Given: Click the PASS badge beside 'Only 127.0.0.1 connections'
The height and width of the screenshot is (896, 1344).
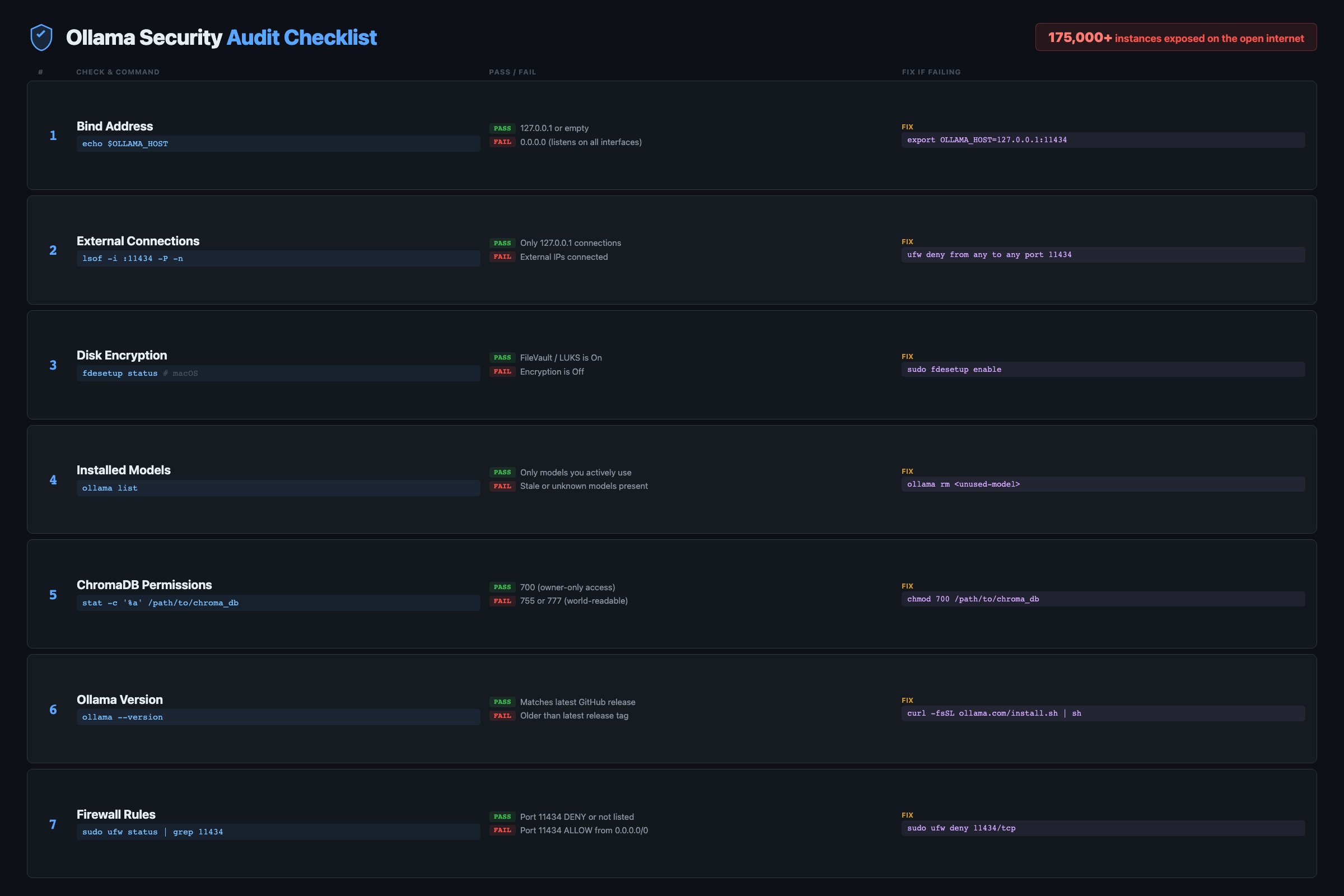Looking at the screenshot, I should click(502, 243).
